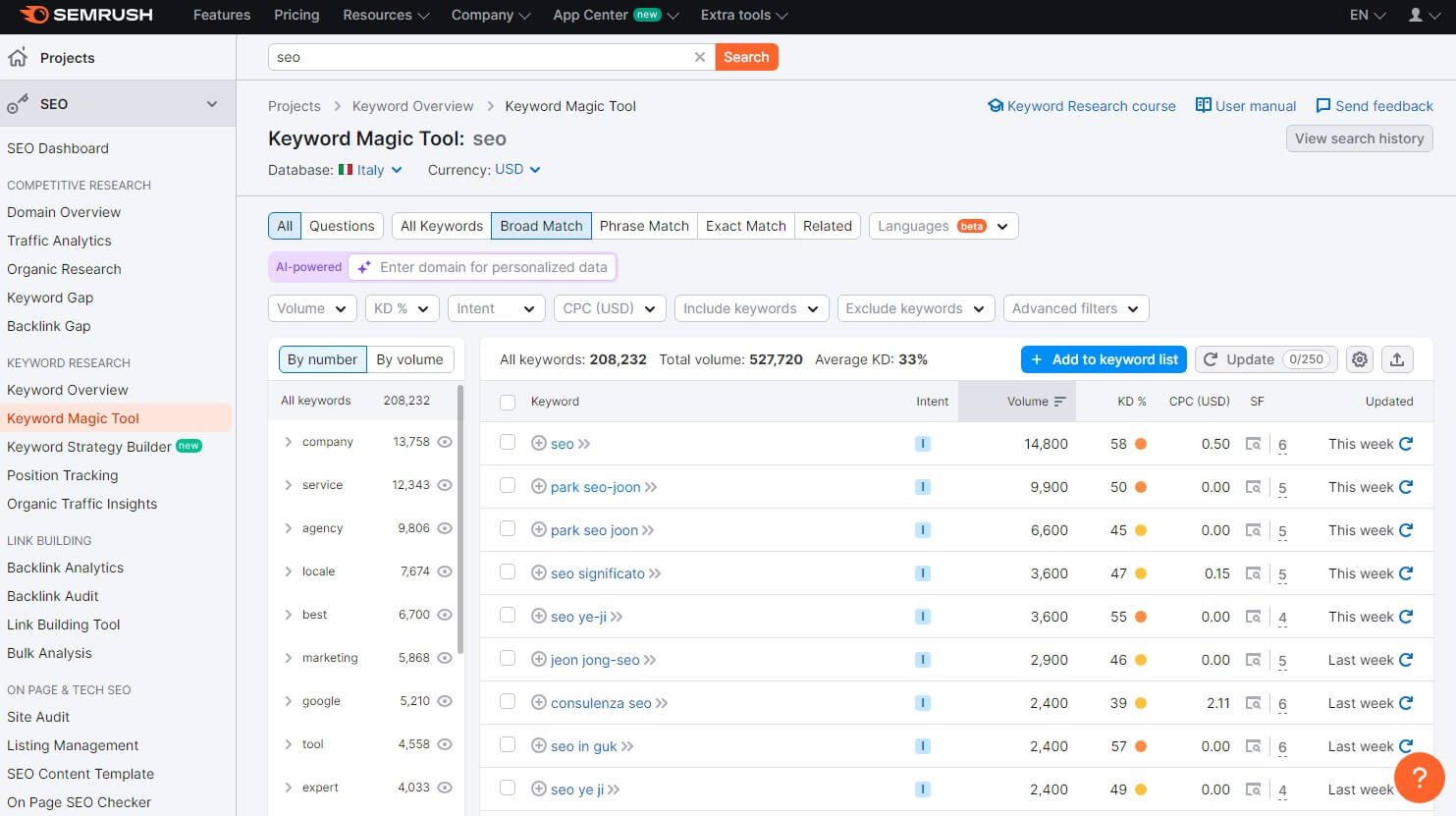Open the KD % filter dropdown
The height and width of the screenshot is (816, 1456).
[402, 308]
